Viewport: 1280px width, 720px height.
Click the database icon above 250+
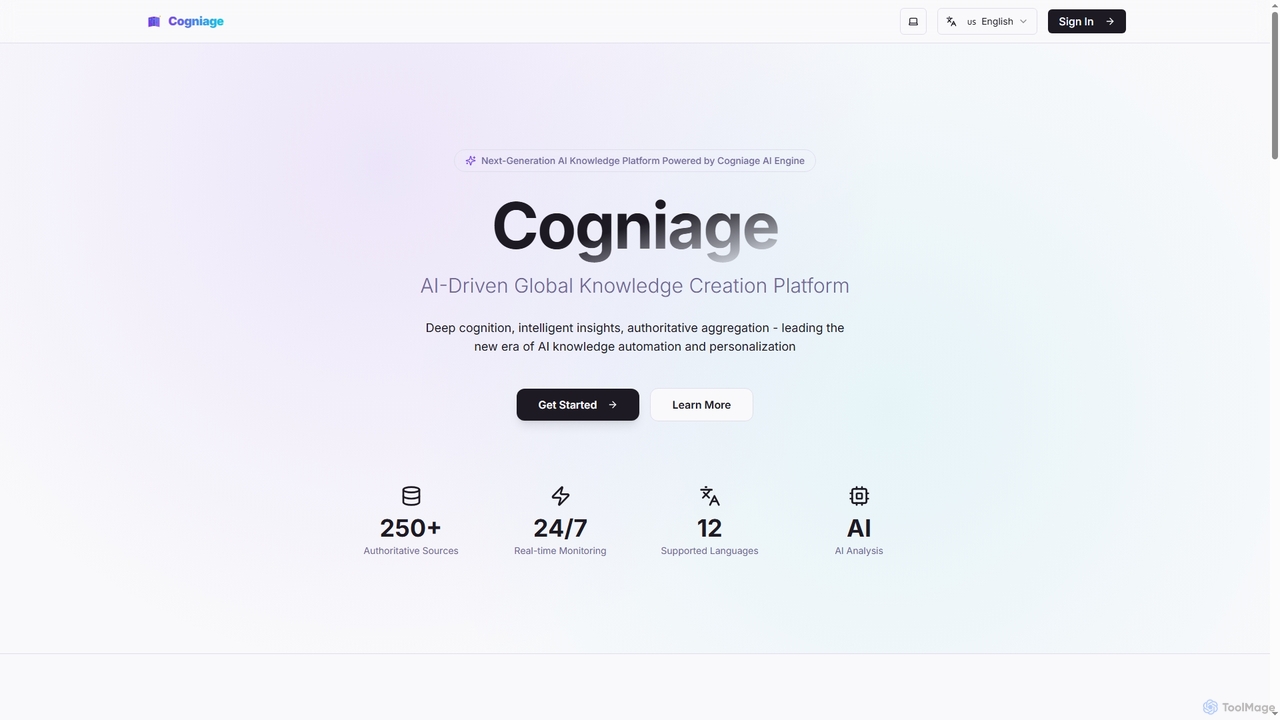(411, 496)
